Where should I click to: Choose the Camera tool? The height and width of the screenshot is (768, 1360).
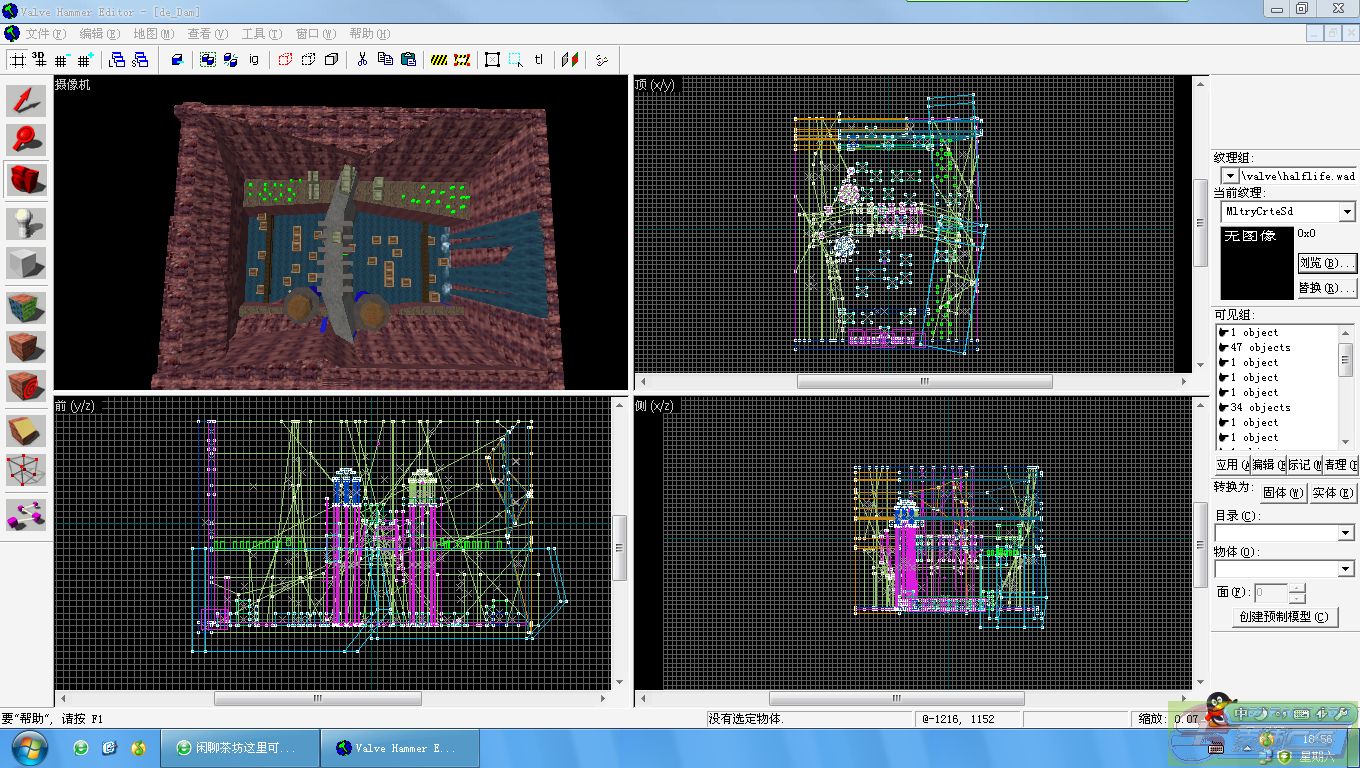(x=27, y=180)
